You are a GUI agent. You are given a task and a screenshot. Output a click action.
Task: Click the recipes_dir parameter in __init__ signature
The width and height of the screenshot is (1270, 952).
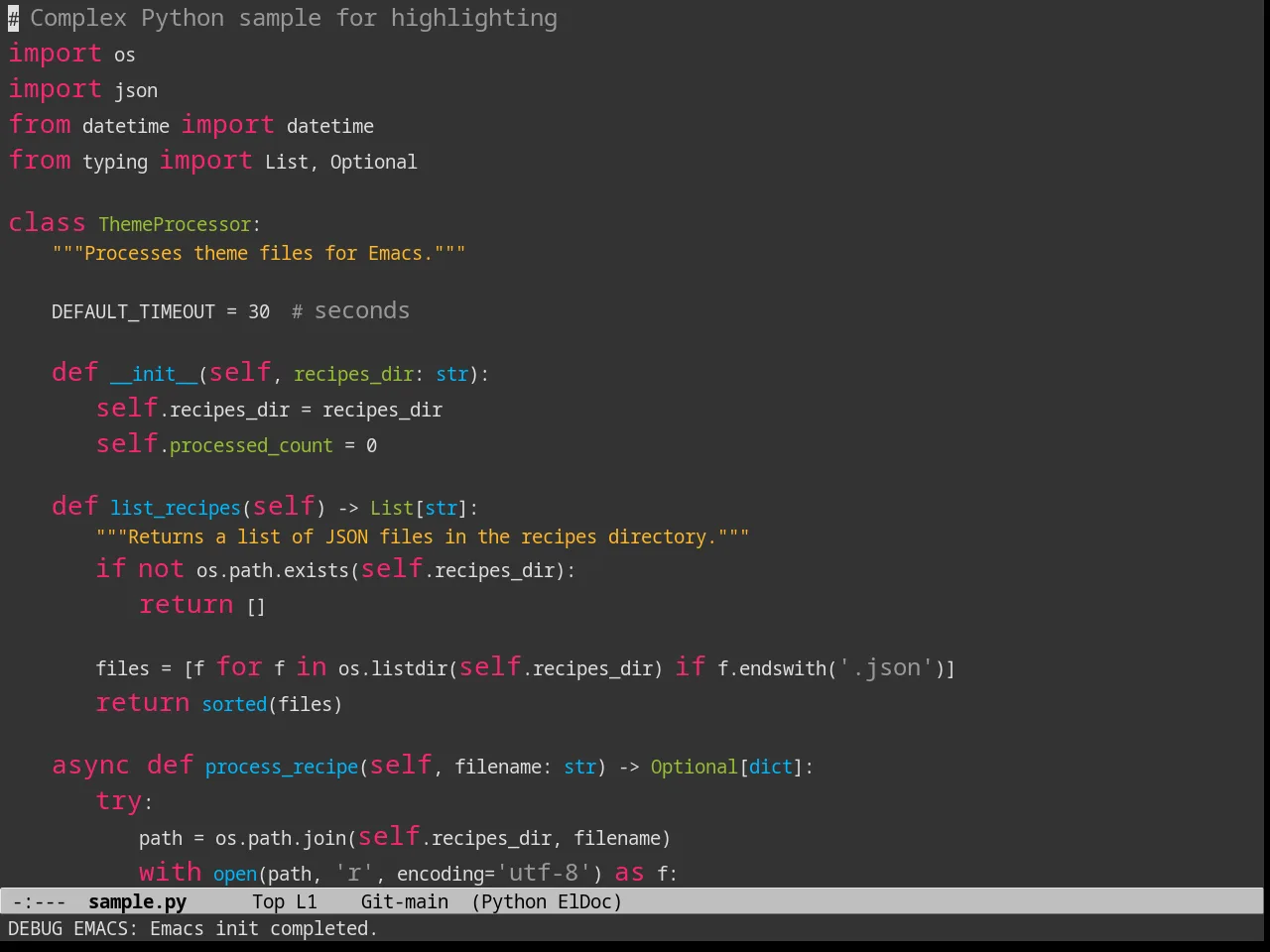tap(353, 374)
